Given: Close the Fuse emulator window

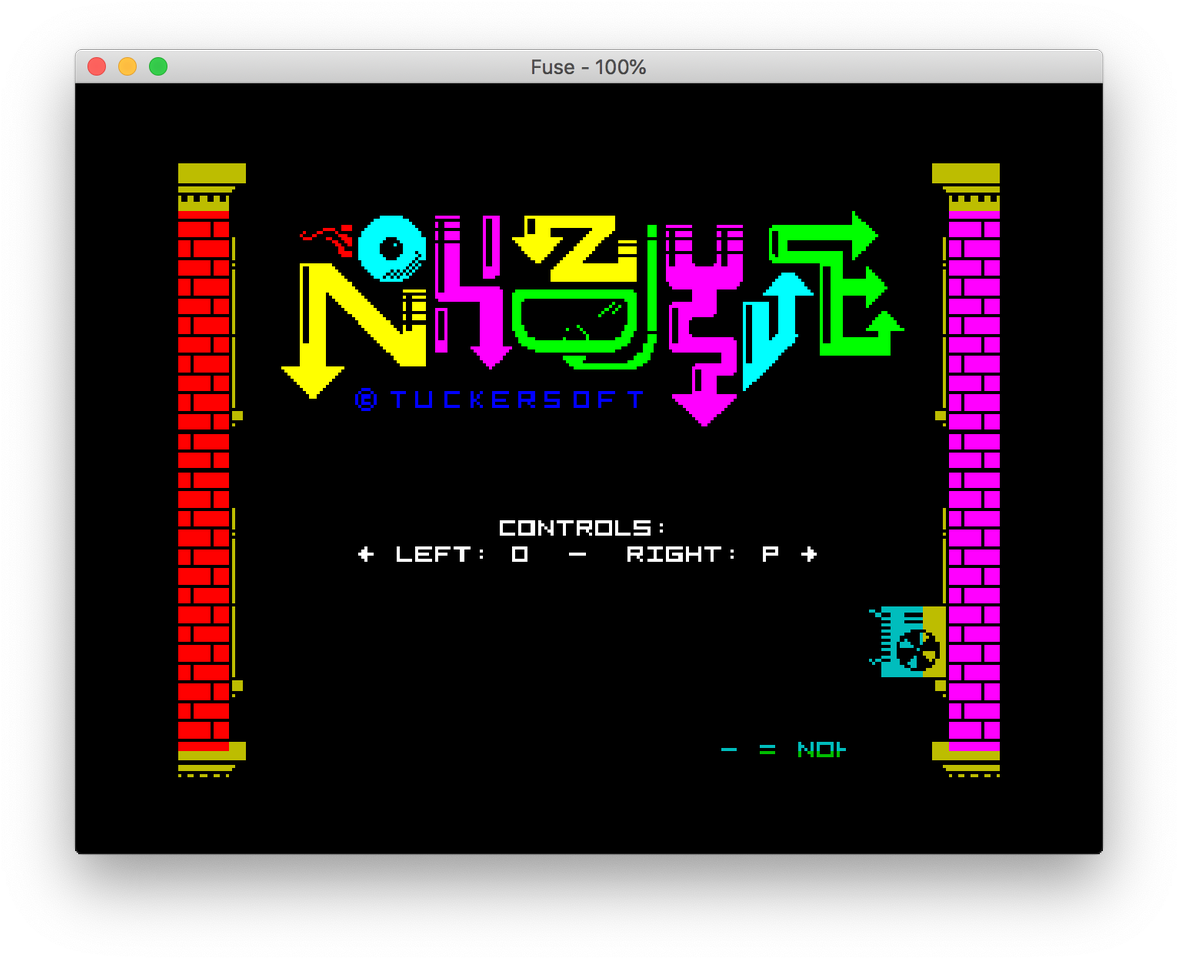Looking at the screenshot, I should [97, 67].
